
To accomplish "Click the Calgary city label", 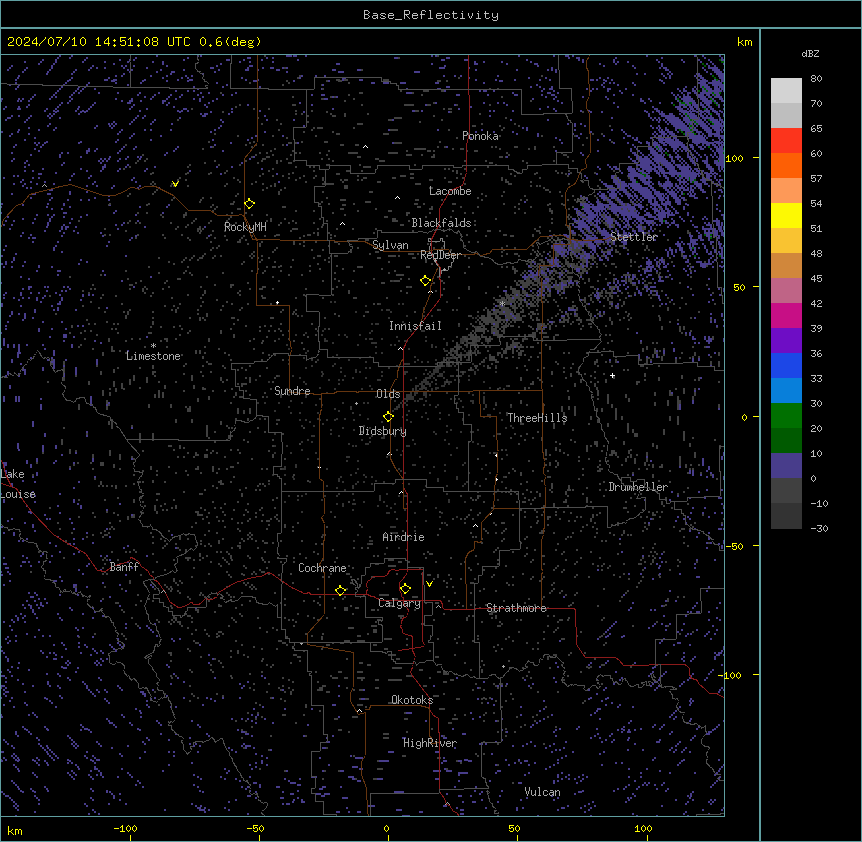I will 399,603.
